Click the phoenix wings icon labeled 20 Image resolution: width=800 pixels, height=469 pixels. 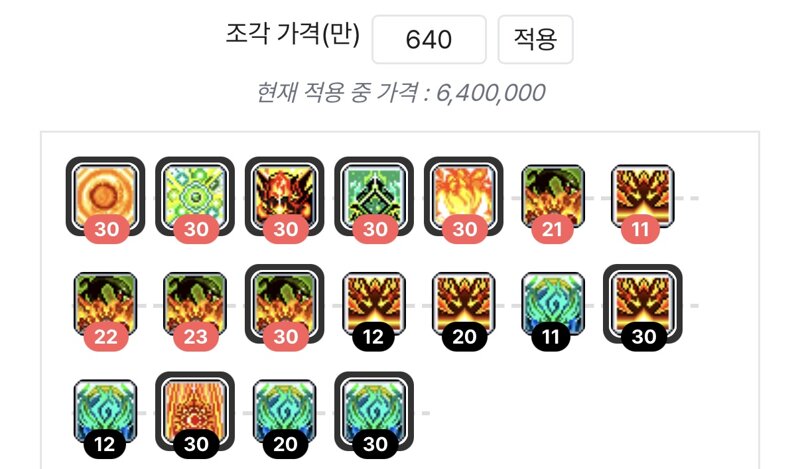point(464,304)
